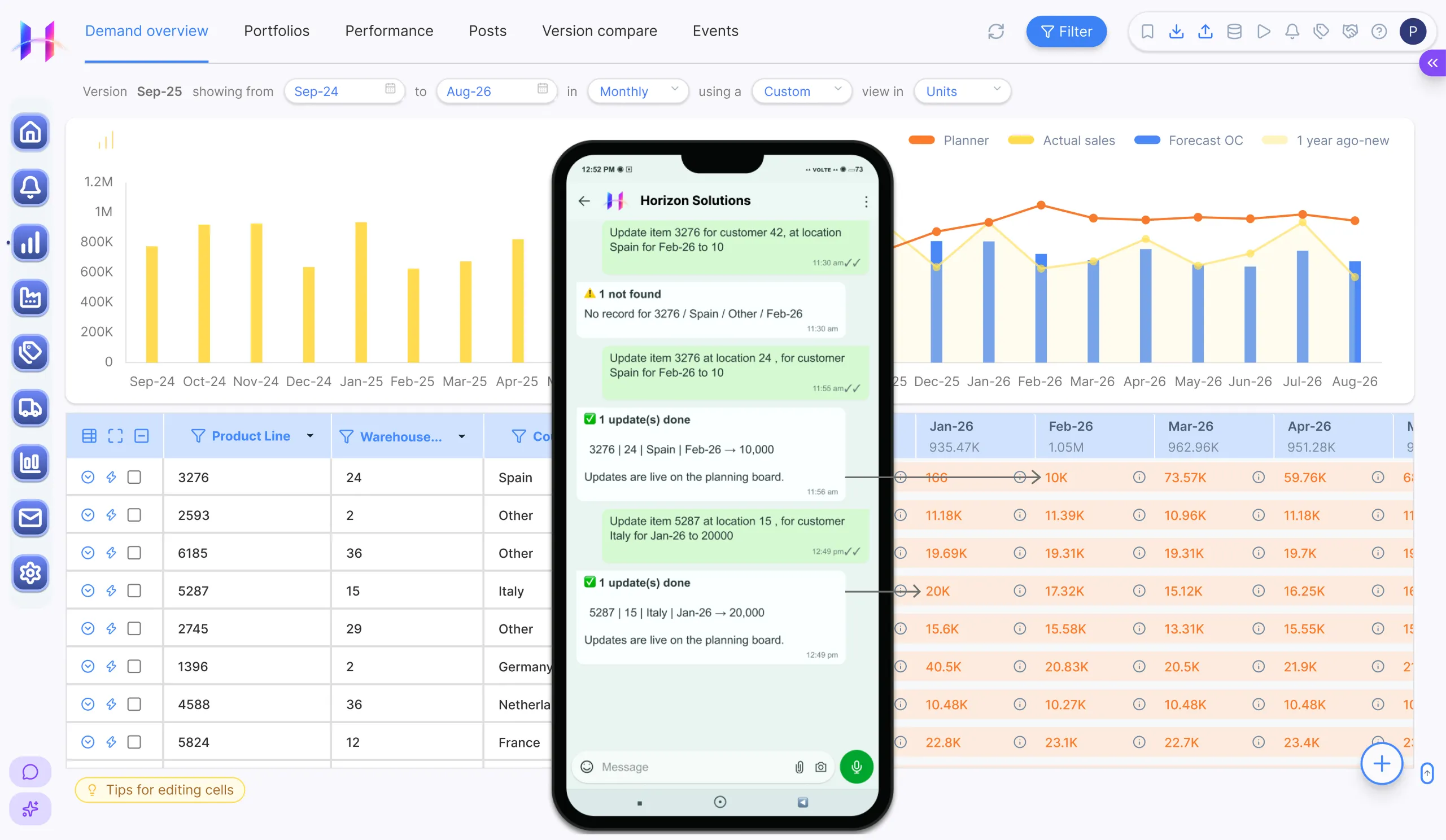Viewport: 1446px width, 840px height.
Task: Open the AI sparkle assistant icon
Action: tap(30, 809)
